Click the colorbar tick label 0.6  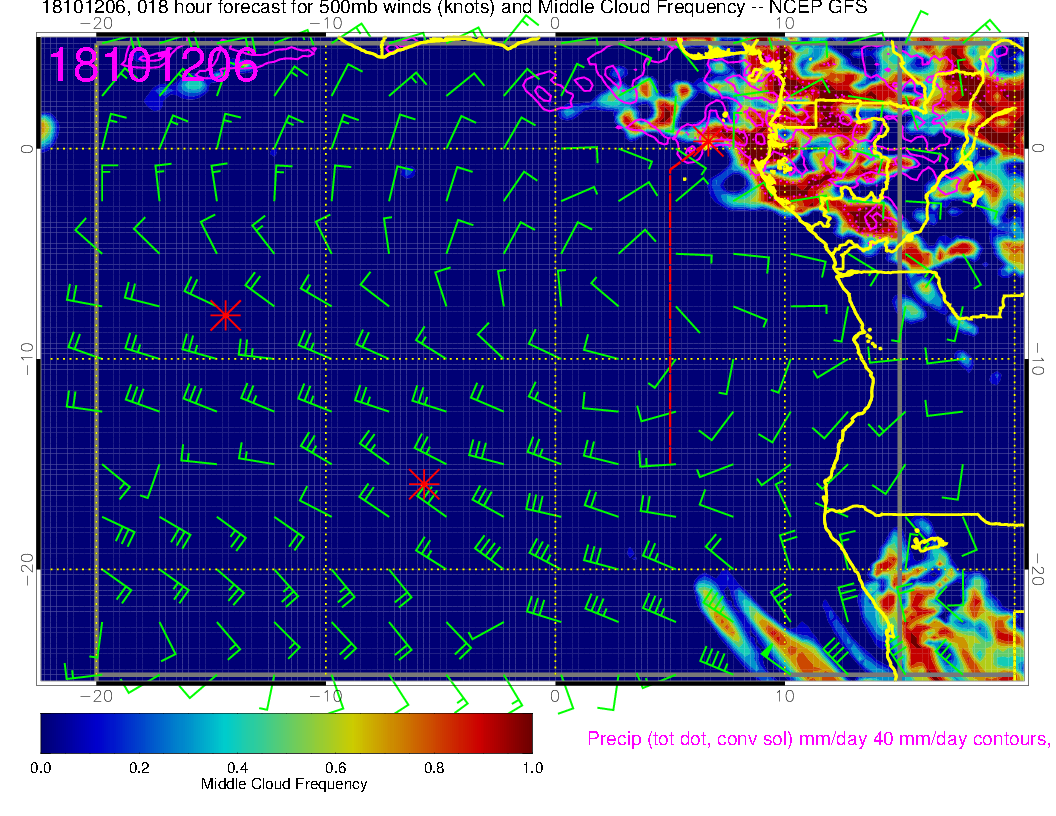(335, 768)
